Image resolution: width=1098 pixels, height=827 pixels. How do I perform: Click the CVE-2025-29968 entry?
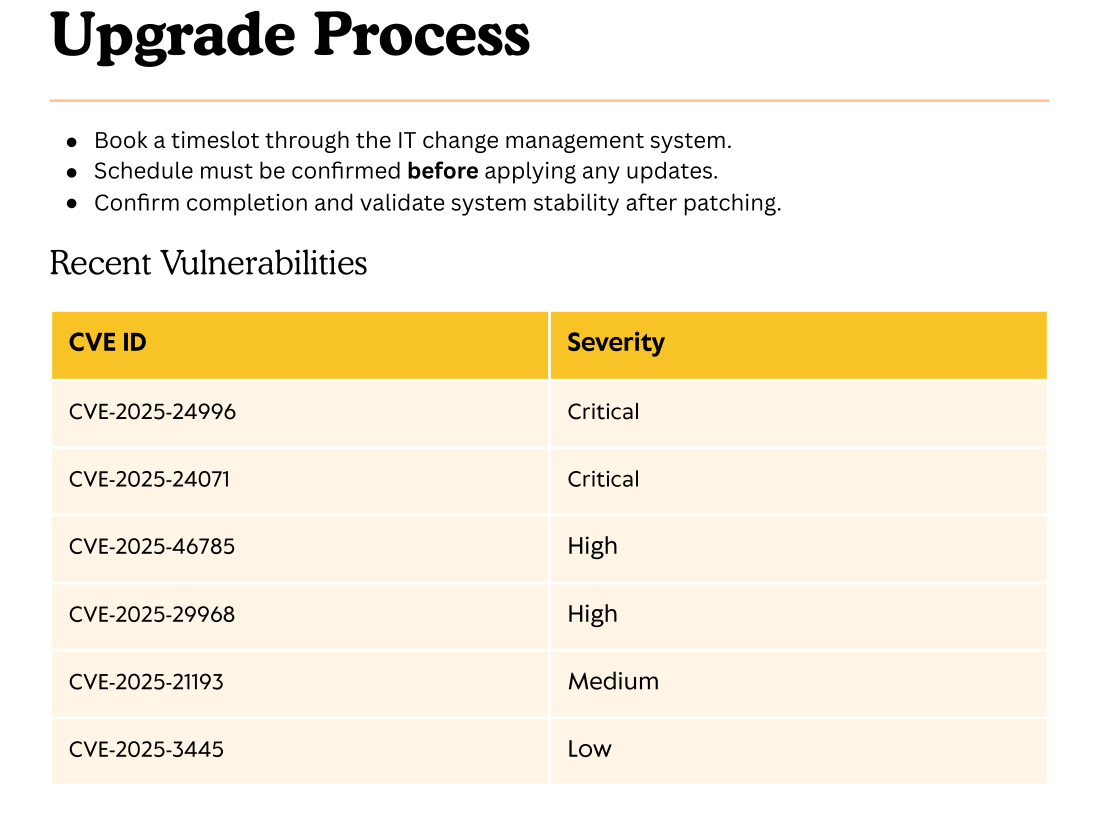click(x=152, y=614)
